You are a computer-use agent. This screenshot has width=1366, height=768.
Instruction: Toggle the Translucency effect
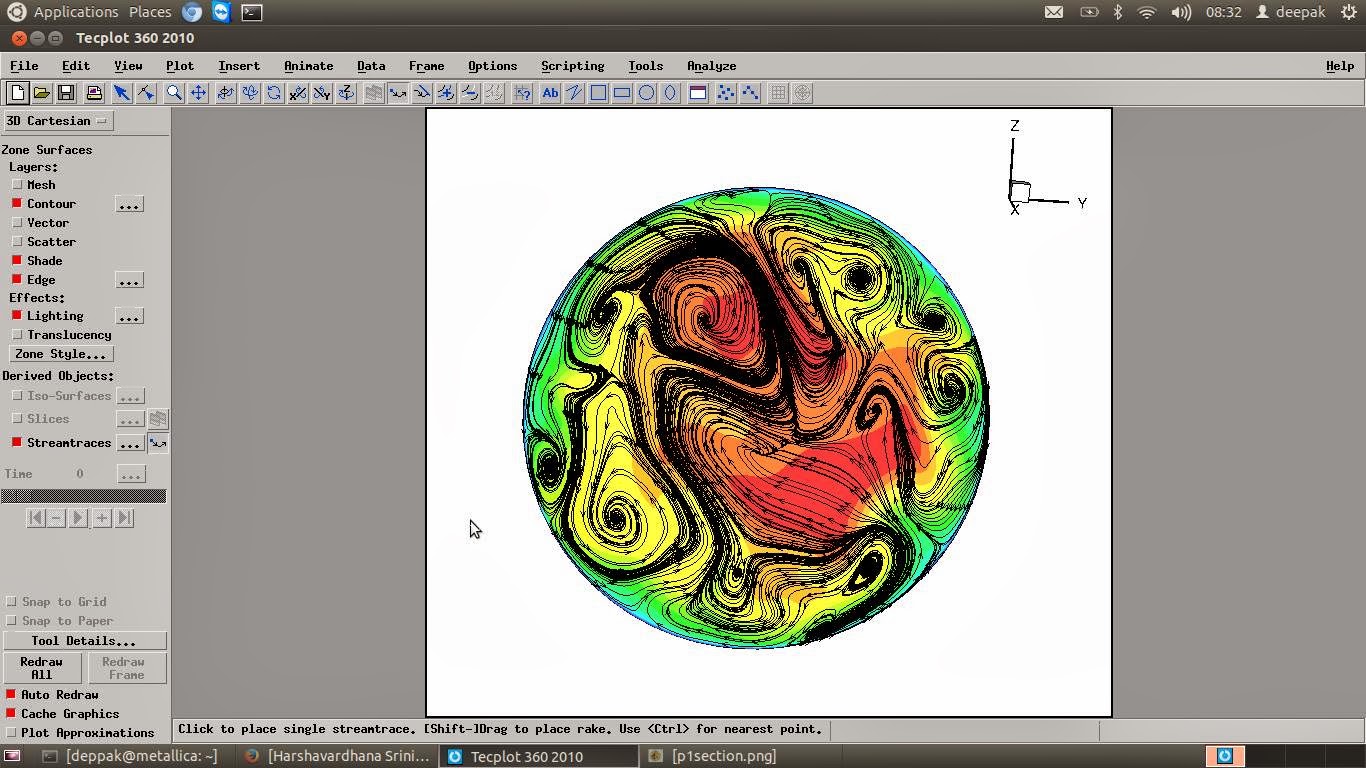pyautogui.click(x=18, y=335)
